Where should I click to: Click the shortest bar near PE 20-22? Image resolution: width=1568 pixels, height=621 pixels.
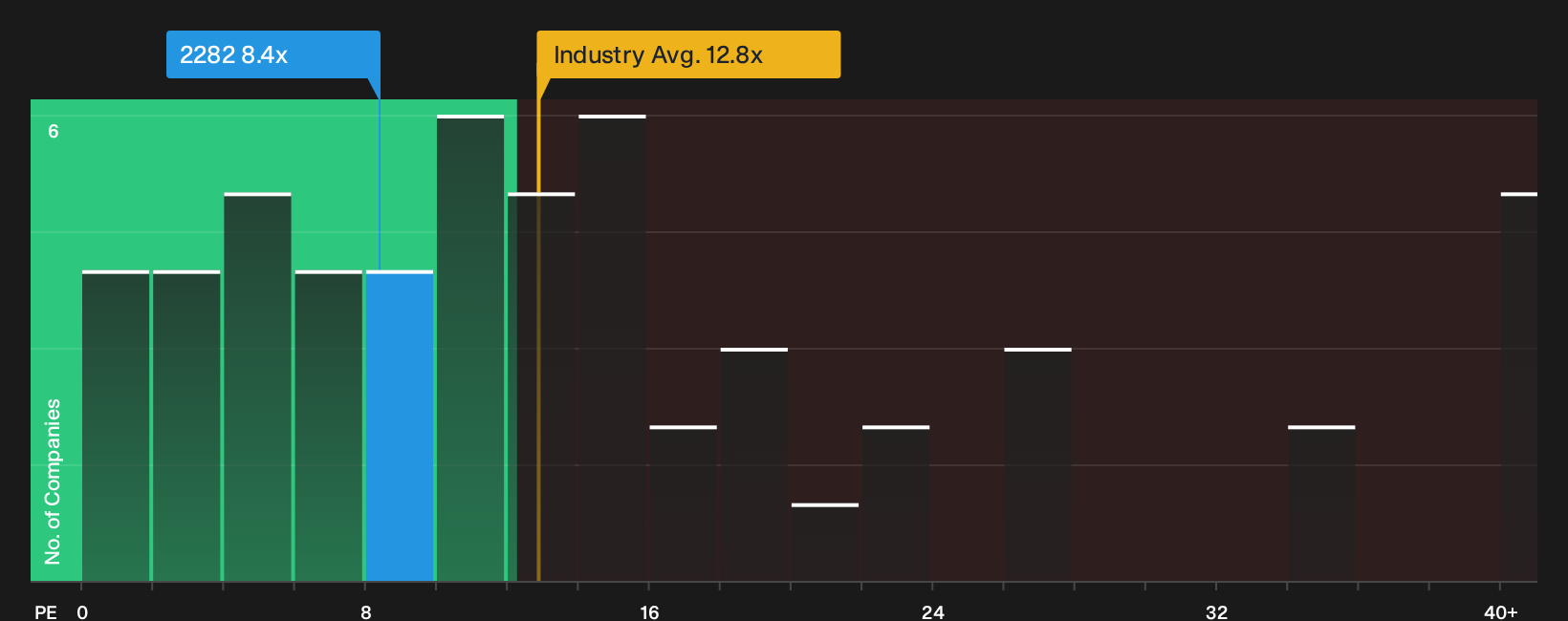tap(825, 543)
